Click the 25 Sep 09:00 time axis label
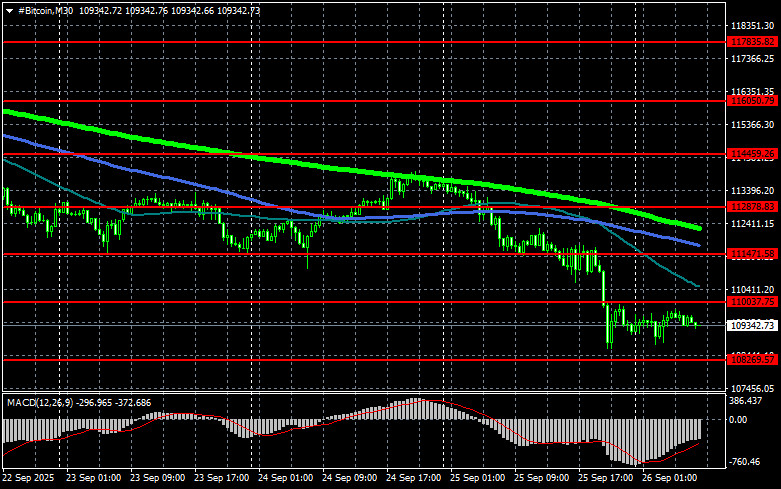The height and width of the screenshot is (489, 781). [x=541, y=478]
